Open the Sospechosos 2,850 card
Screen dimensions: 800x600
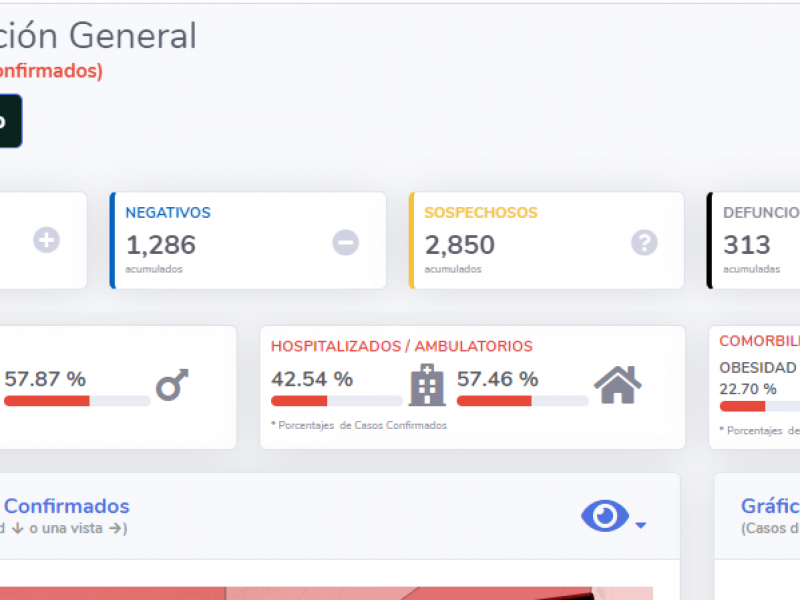(546, 241)
